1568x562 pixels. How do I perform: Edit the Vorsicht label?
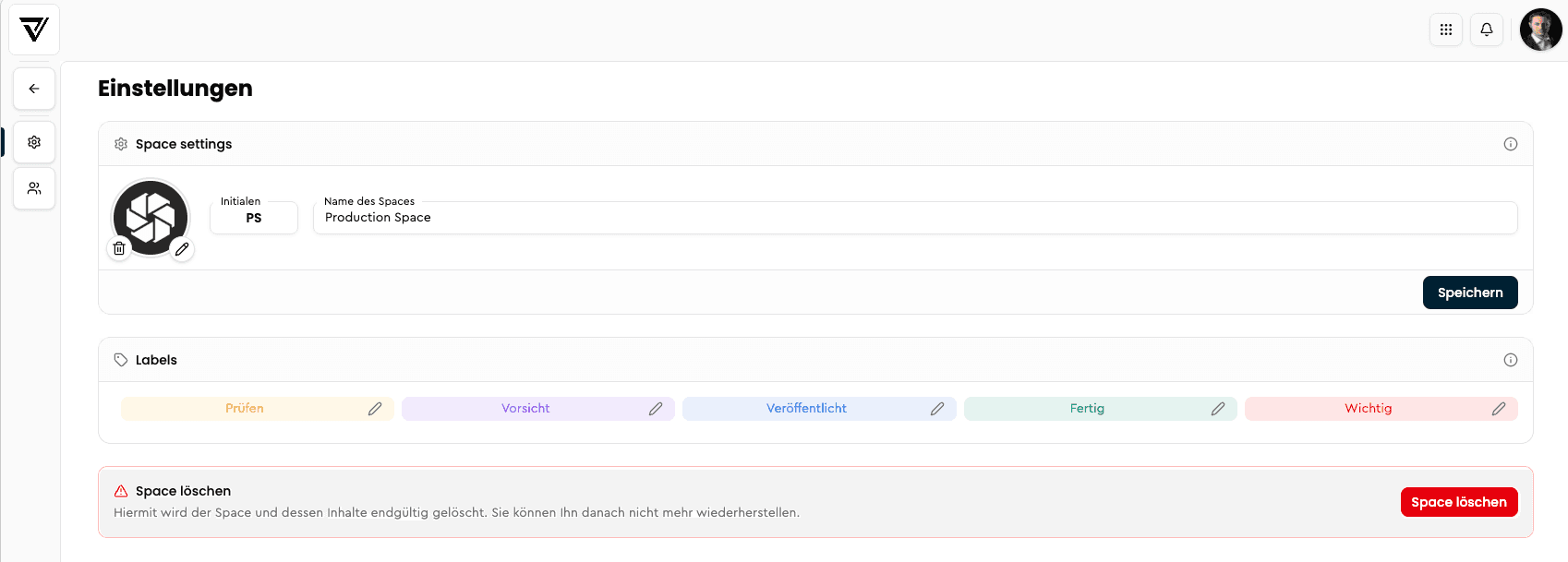pos(656,409)
